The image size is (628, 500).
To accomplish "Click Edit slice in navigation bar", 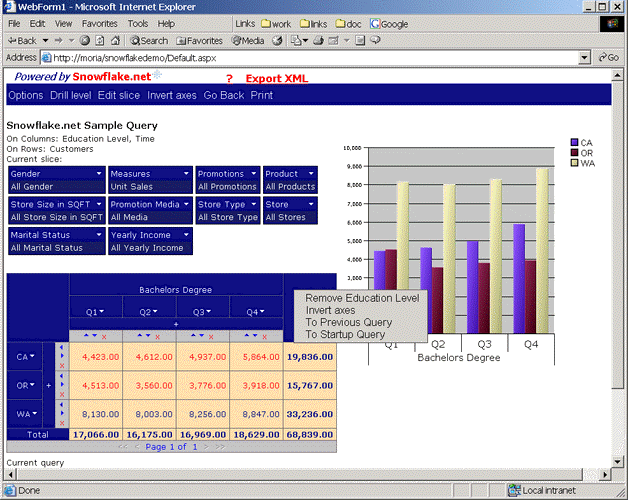I will [119, 95].
